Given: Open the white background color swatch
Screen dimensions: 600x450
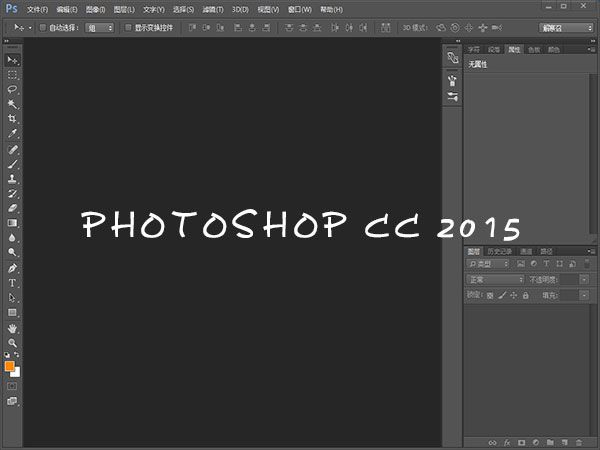Looking at the screenshot, I should tap(16, 373).
